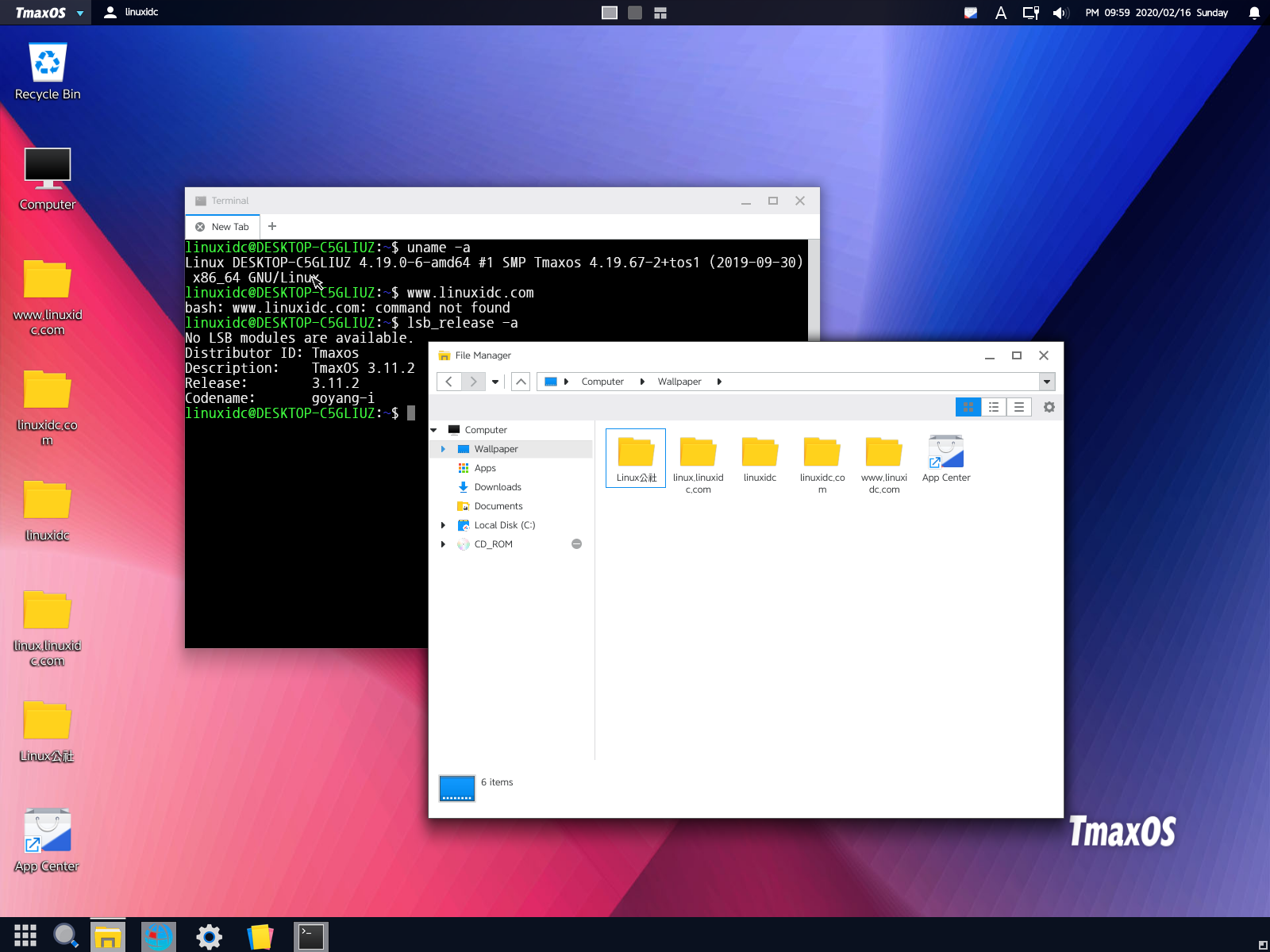Eject the CD_ROM drive
Screen dimensions: 1270x952
[577, 544]
